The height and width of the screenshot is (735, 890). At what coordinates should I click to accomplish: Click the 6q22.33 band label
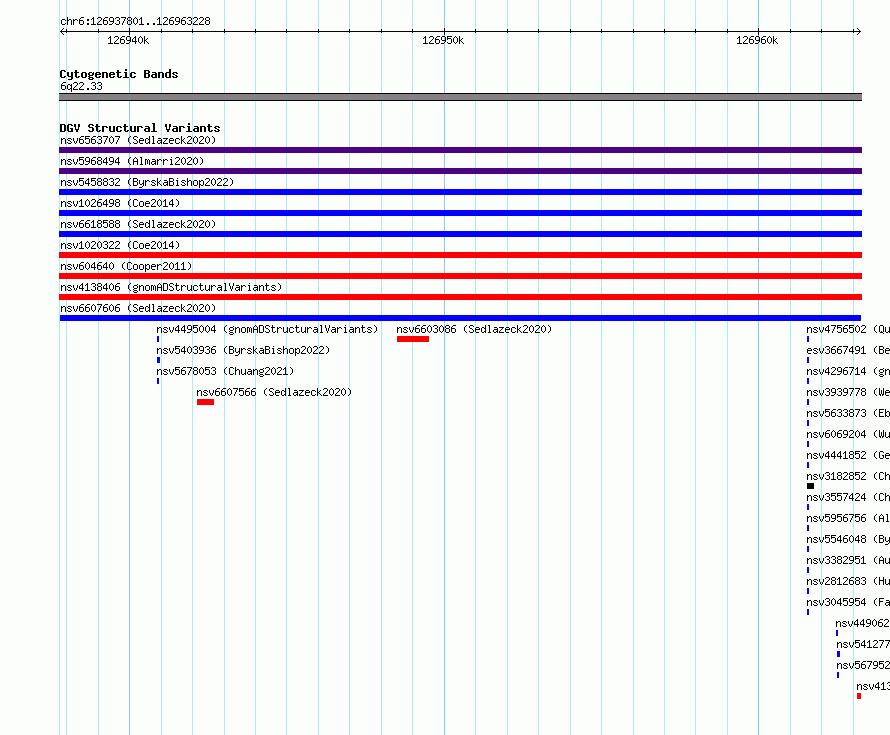(x=81, y=86)
